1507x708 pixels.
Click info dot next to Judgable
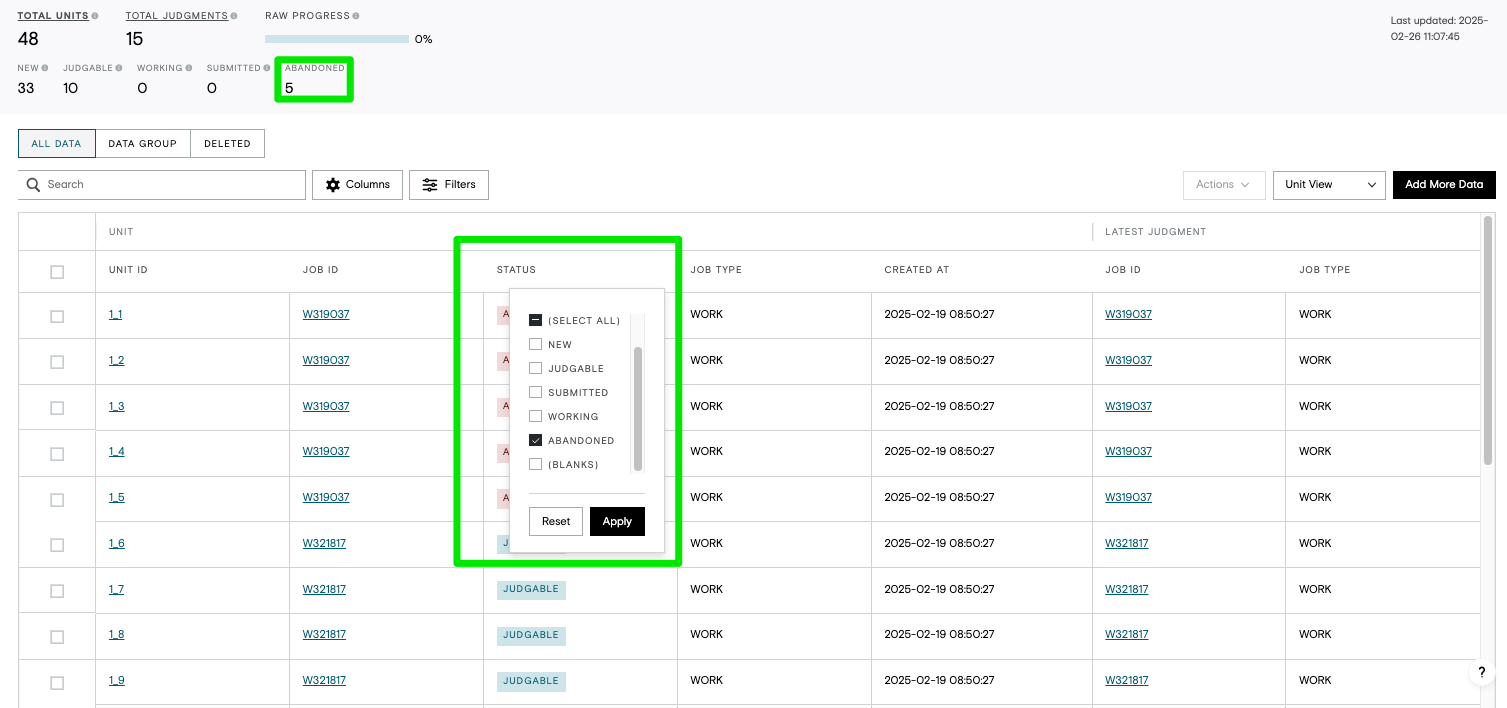(119, 68)
